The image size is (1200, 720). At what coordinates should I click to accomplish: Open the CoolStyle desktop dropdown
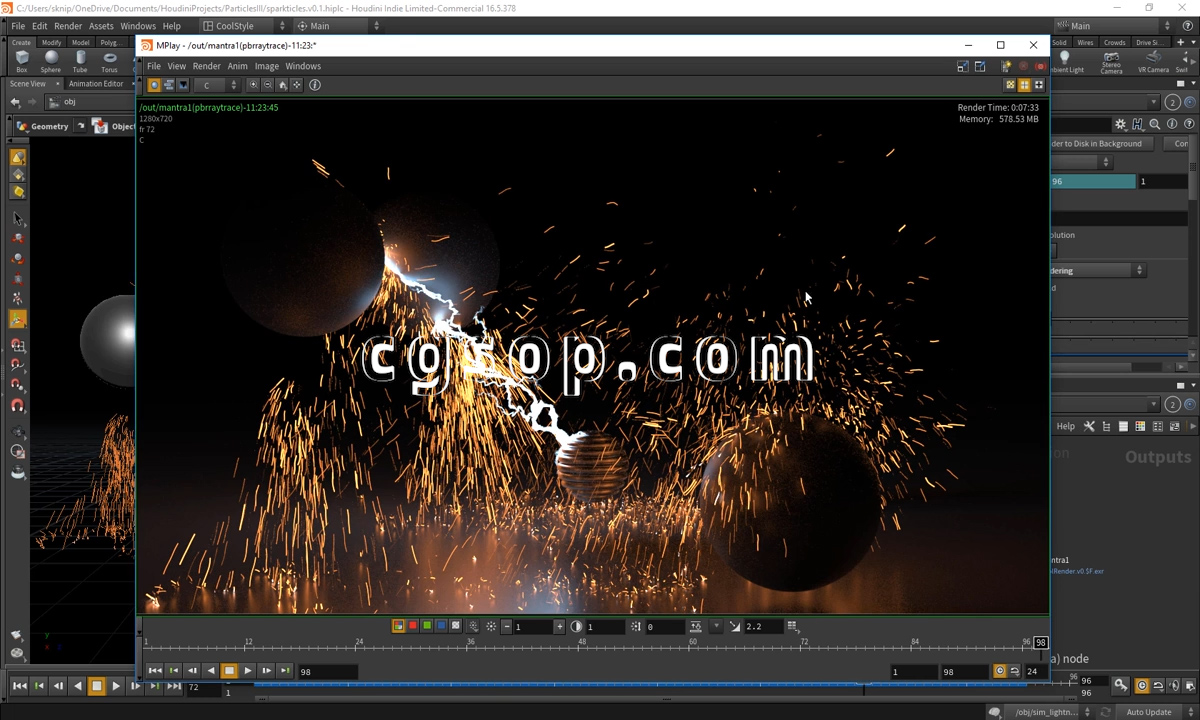[x=244, y=26]
